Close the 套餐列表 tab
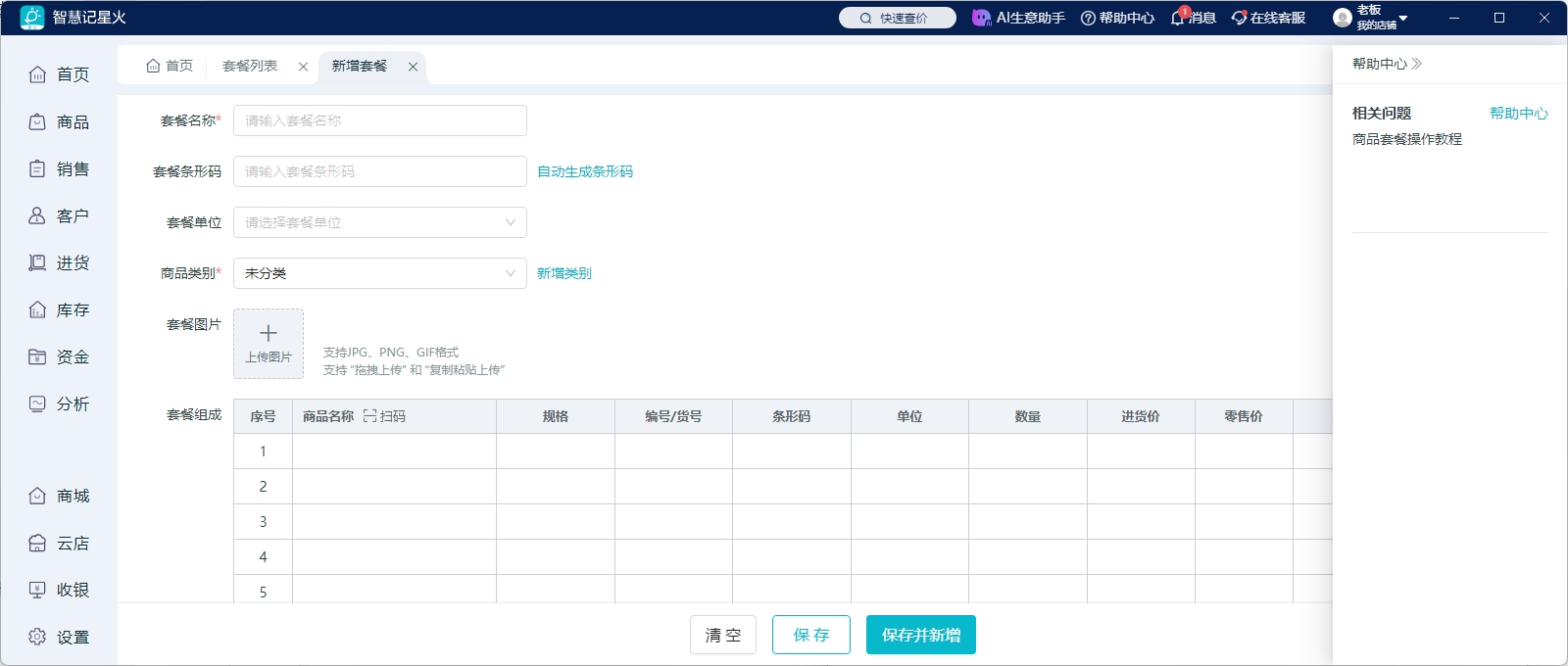Viewport: 1568px width, 666px height. 303,67
